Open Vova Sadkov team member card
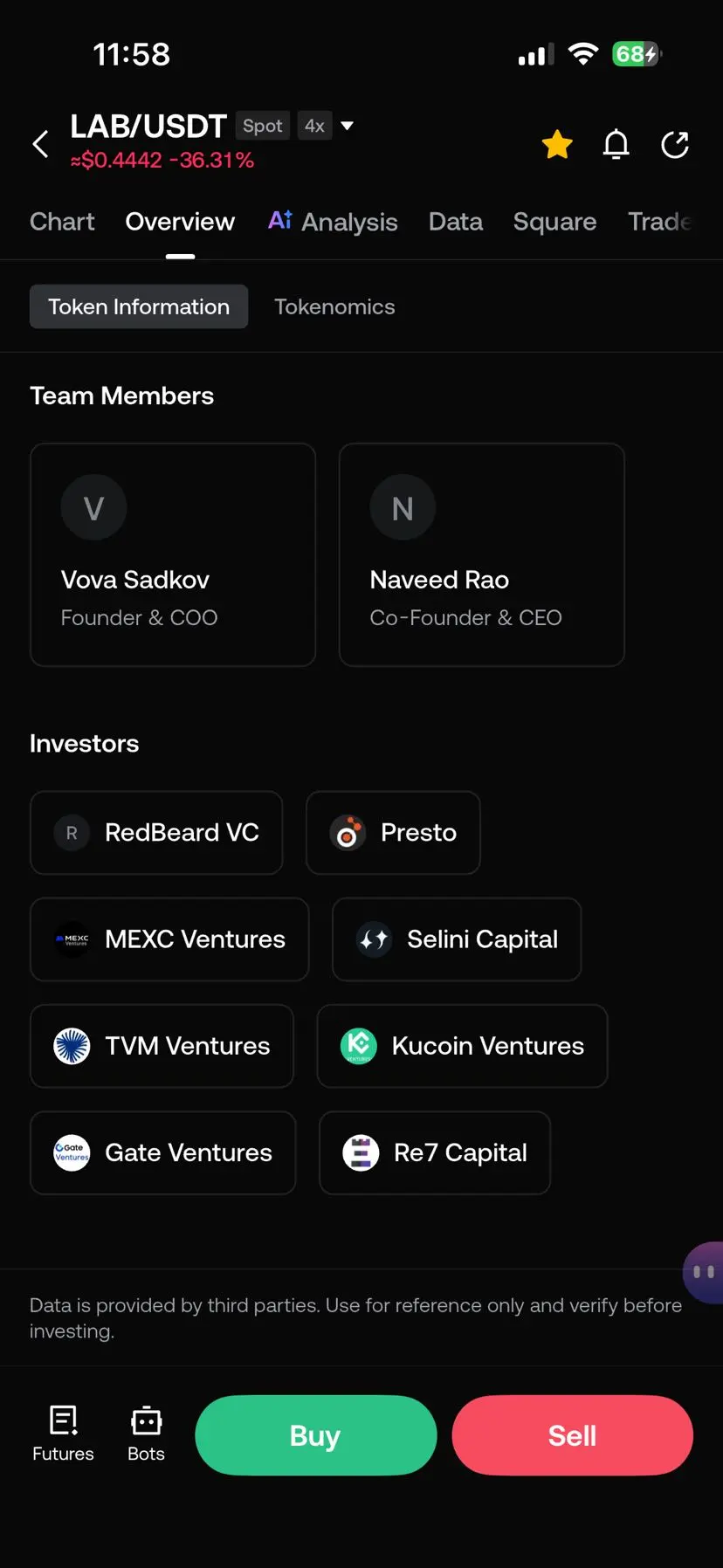Image resolution: width=723 pixels, height=1568 pixels. (173, 555)
